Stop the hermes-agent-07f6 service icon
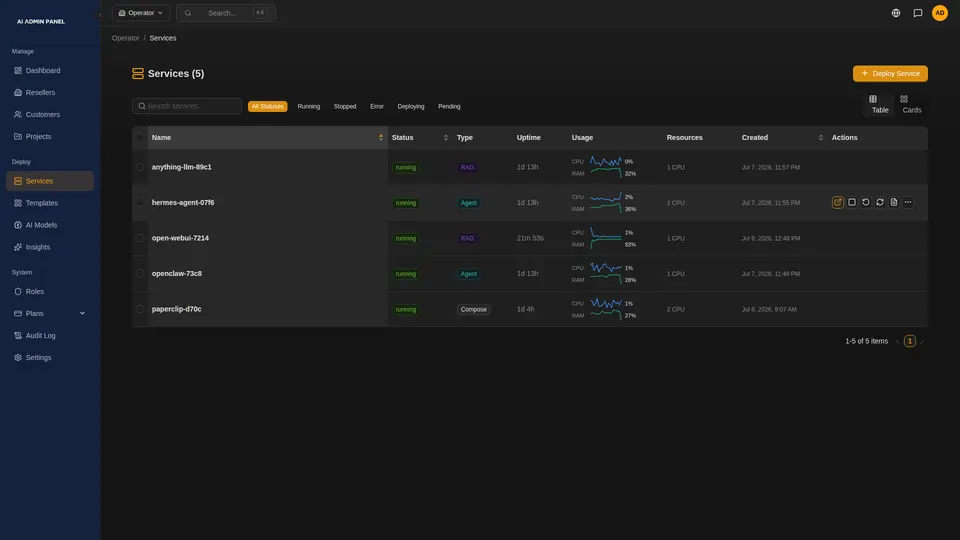Image resolution: width=960 pixels, height=540 pixels. coord(852,202)
